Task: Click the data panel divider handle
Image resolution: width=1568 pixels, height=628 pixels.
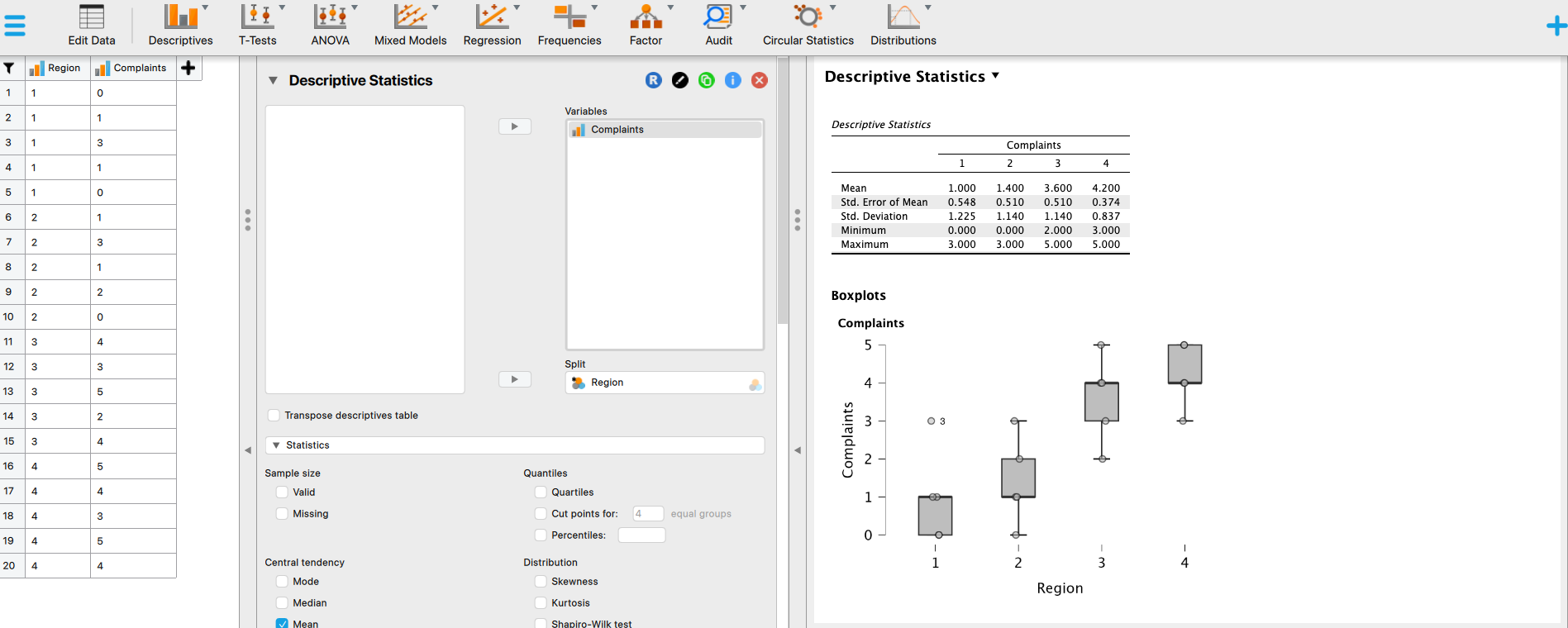Action: (x=248, y=220)
